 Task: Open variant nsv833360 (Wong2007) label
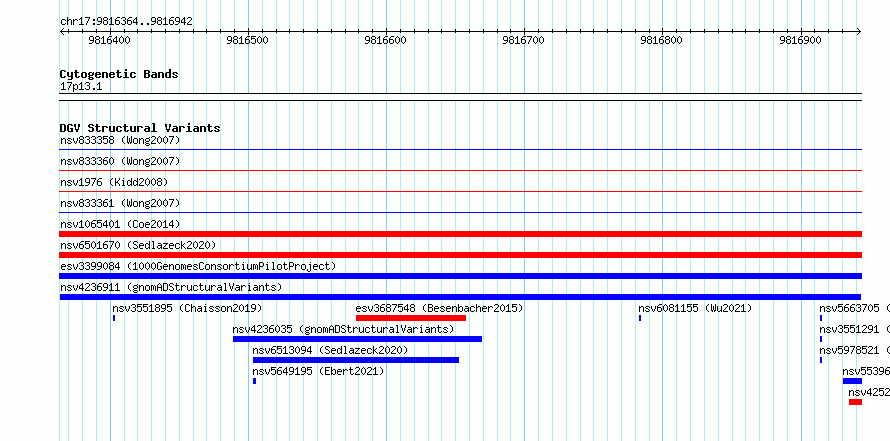pos(120,161)
